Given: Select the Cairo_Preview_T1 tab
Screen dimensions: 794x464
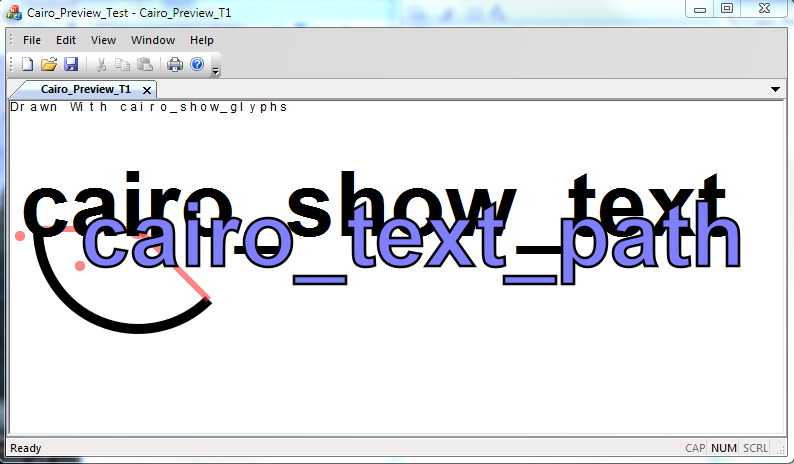Looking at the screenshot, I should pos(86,89).
